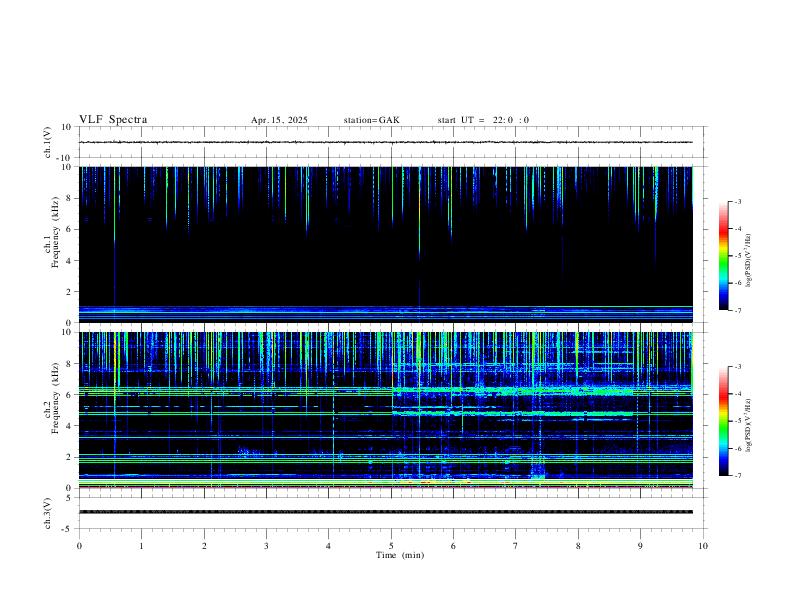Click the 'ch.3(V)' waveform axis label

(x=48, y=513)
